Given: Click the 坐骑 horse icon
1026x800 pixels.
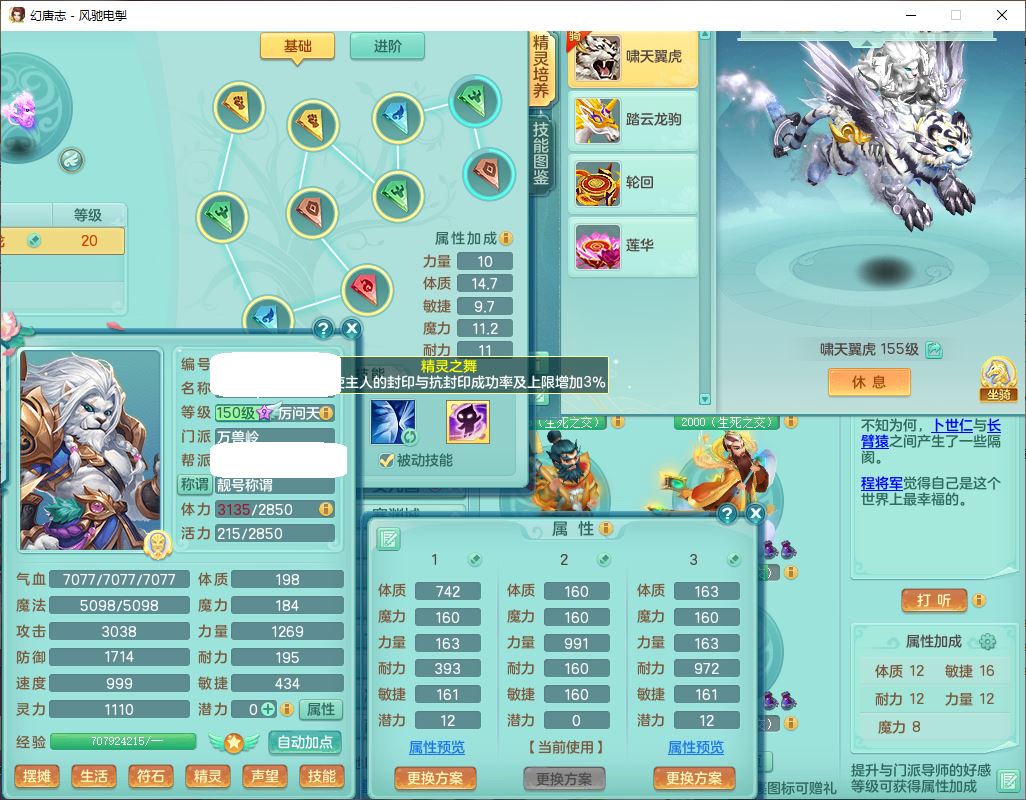Looking at the screenshot, I should [x=999, y=379].
